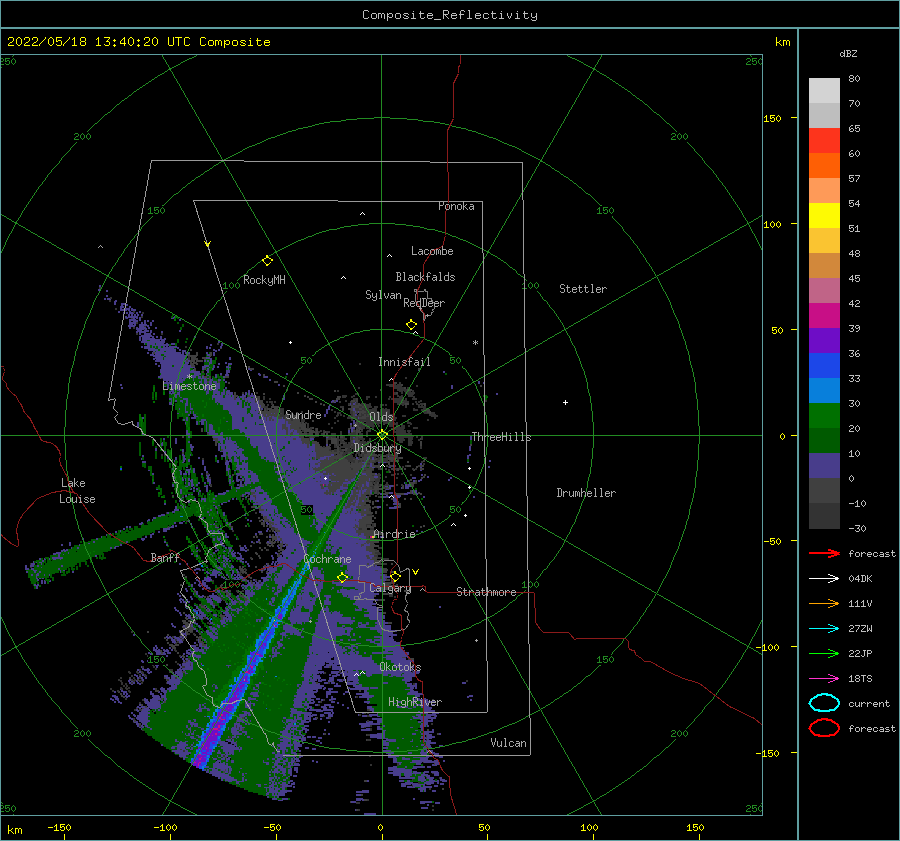
Task: Click the red 65 dBZ legend swatch
Action: click(824, 140)
